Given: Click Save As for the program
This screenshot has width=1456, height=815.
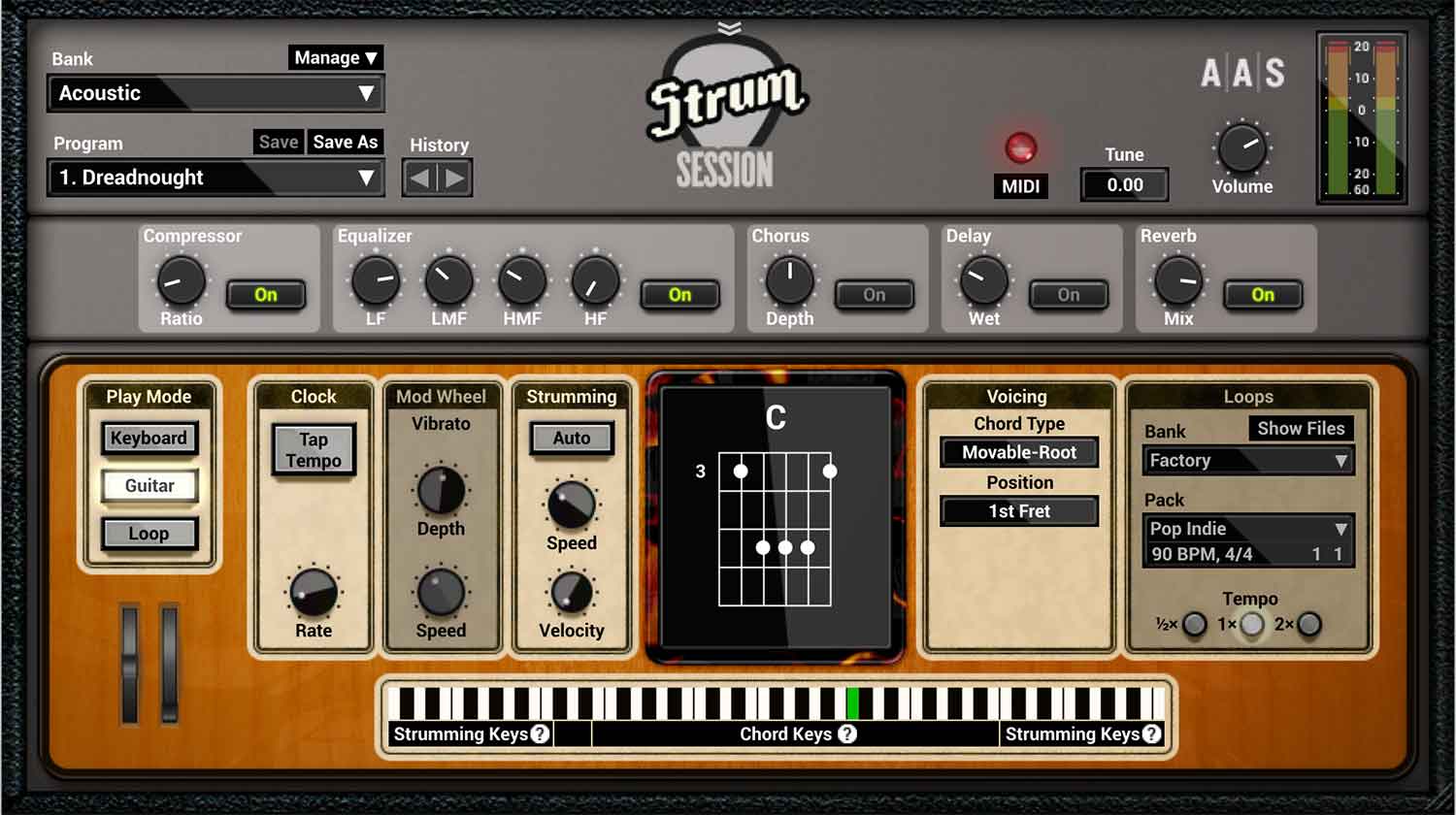Looking at the screenshot, I should [x=346, y=142].
